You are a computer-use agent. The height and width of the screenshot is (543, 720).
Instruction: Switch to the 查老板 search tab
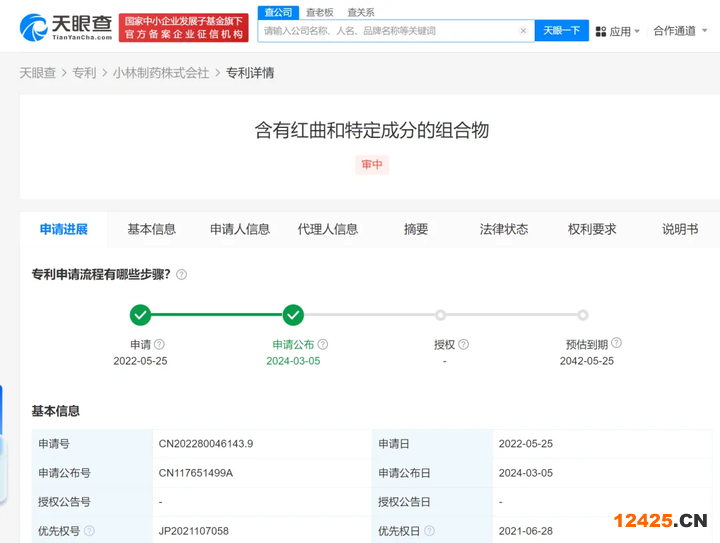(319, 12)
